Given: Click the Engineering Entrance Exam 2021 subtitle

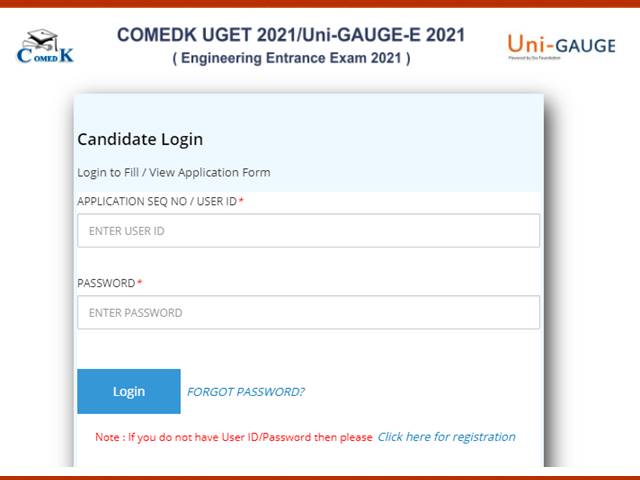Looking at the screenshot, I should 291,58.
